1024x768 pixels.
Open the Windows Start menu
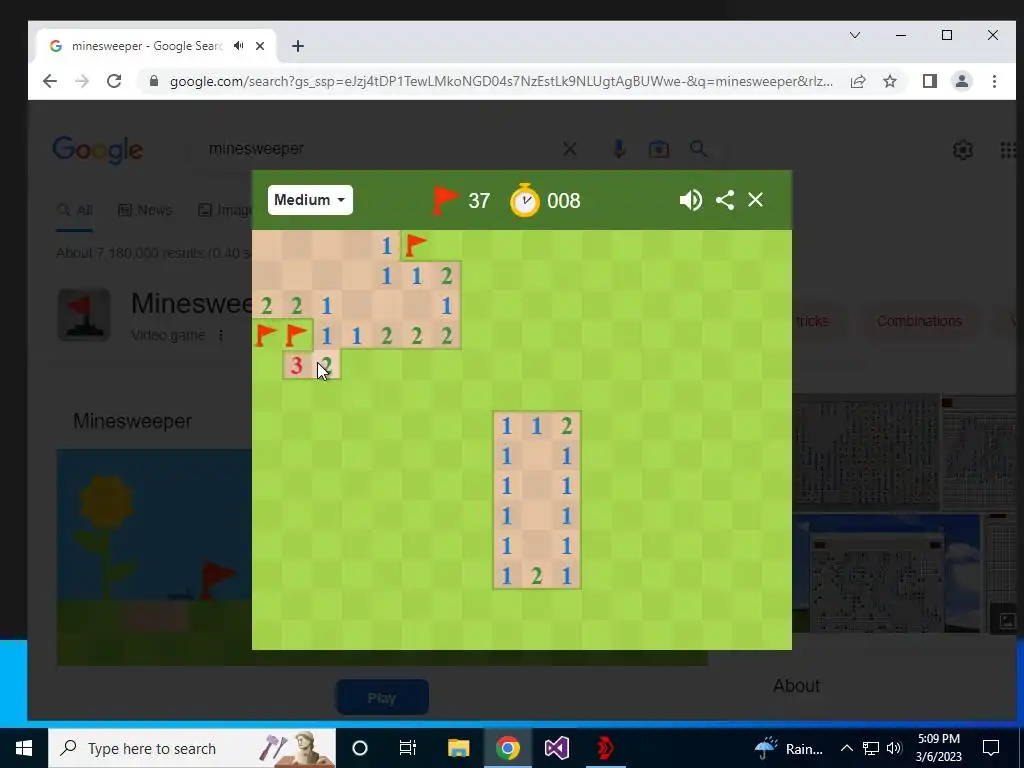click(x=24, y=748)
